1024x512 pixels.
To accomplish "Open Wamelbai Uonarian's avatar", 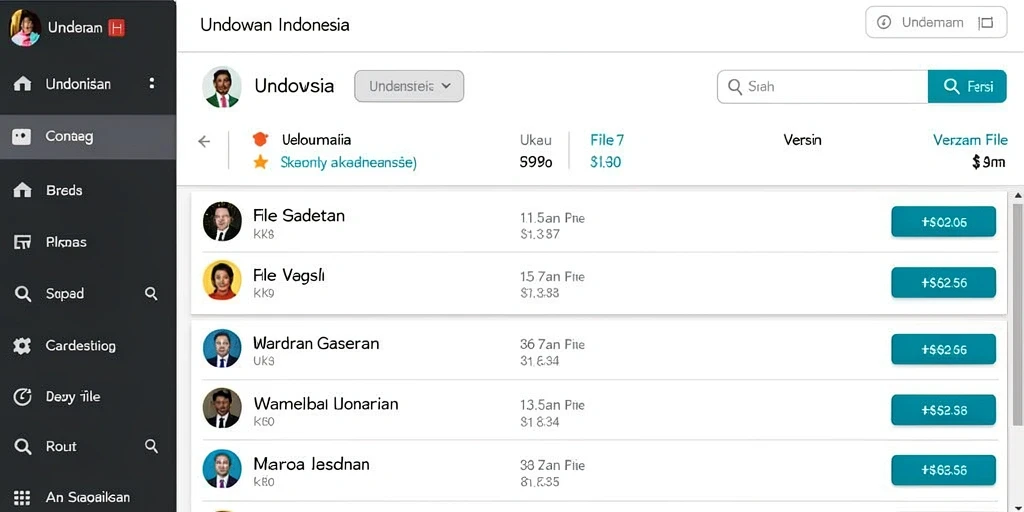I will click(x=222, y=408).
